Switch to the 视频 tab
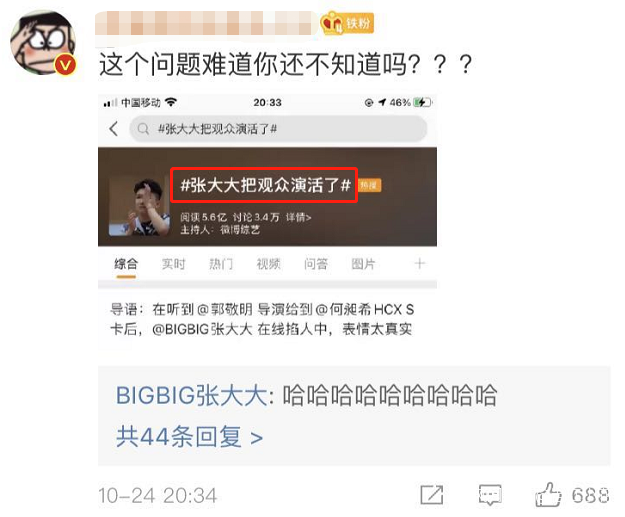The width and height of the screenshot is (625, 517). pyautogui.click(x=268, y=264)
